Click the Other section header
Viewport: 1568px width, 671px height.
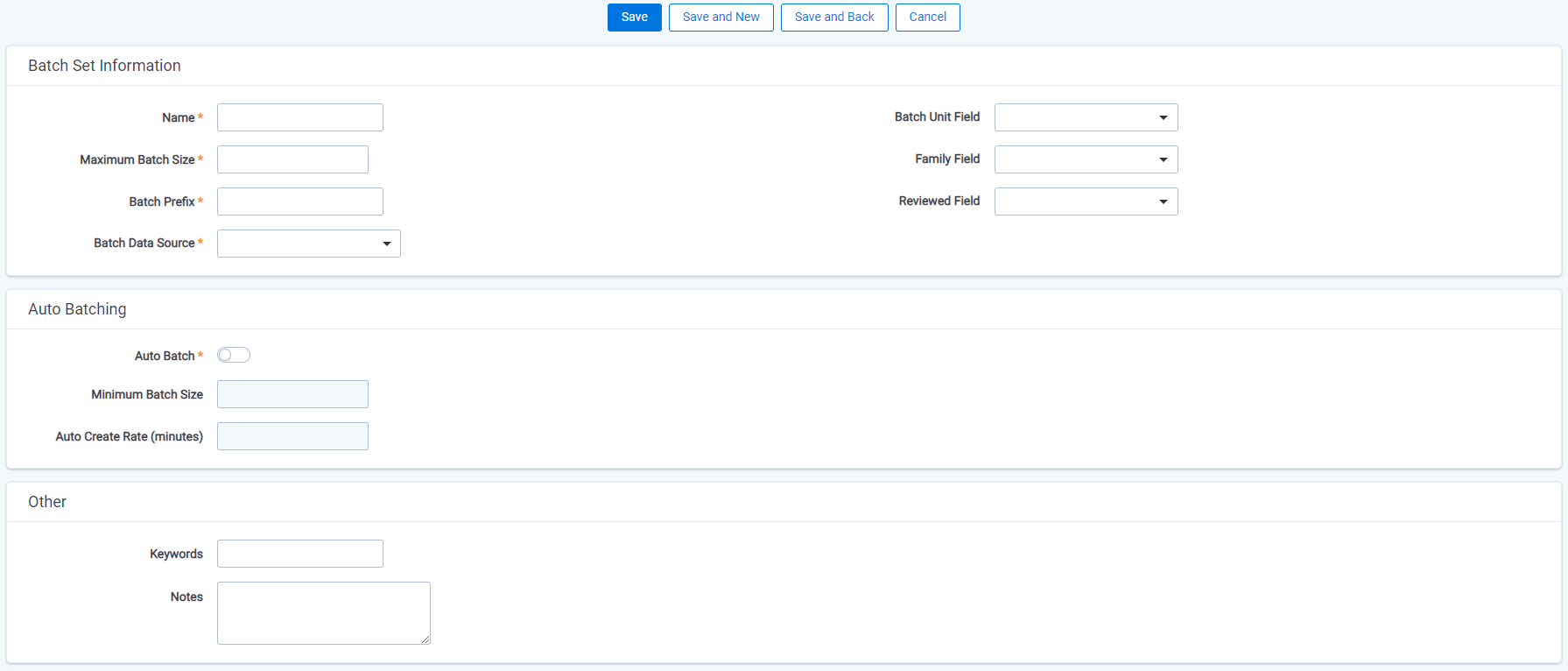tap(47, 502)
